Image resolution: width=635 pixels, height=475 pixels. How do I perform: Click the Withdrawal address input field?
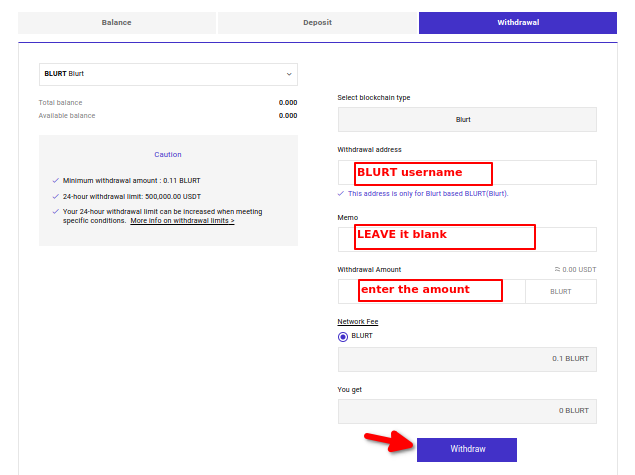pos(467,173)
